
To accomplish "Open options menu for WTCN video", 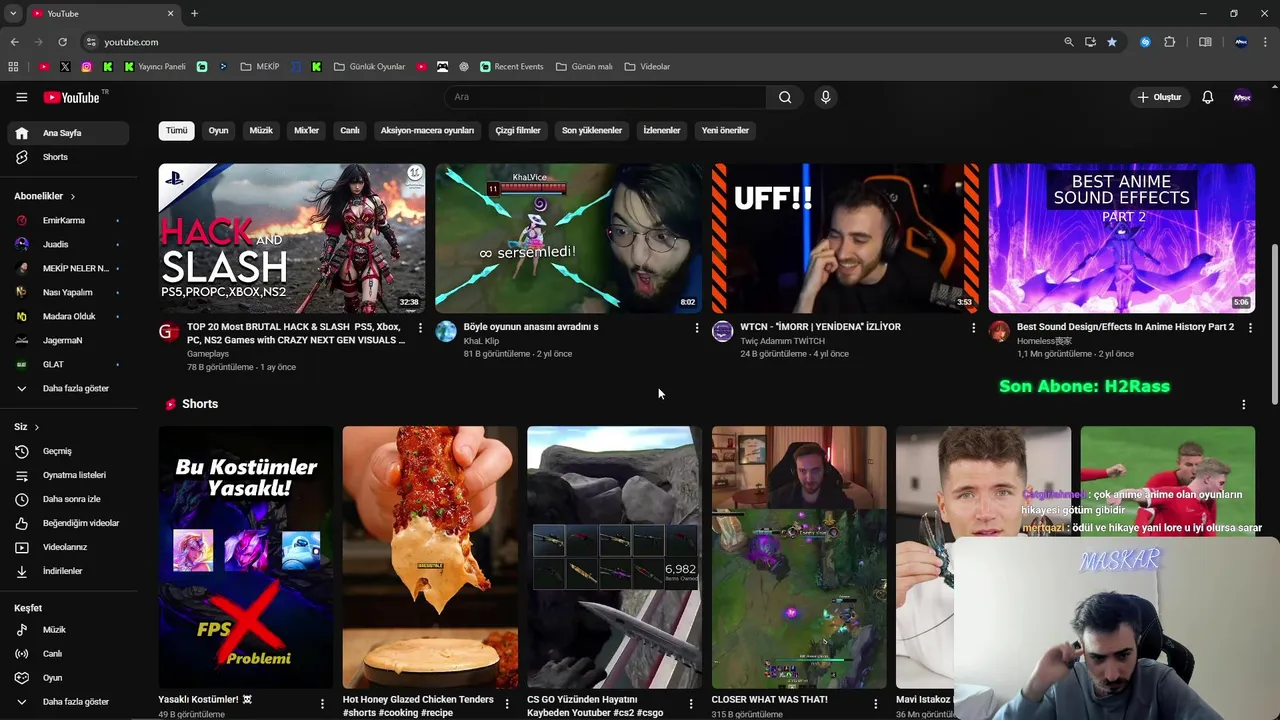I will [973, 328].
